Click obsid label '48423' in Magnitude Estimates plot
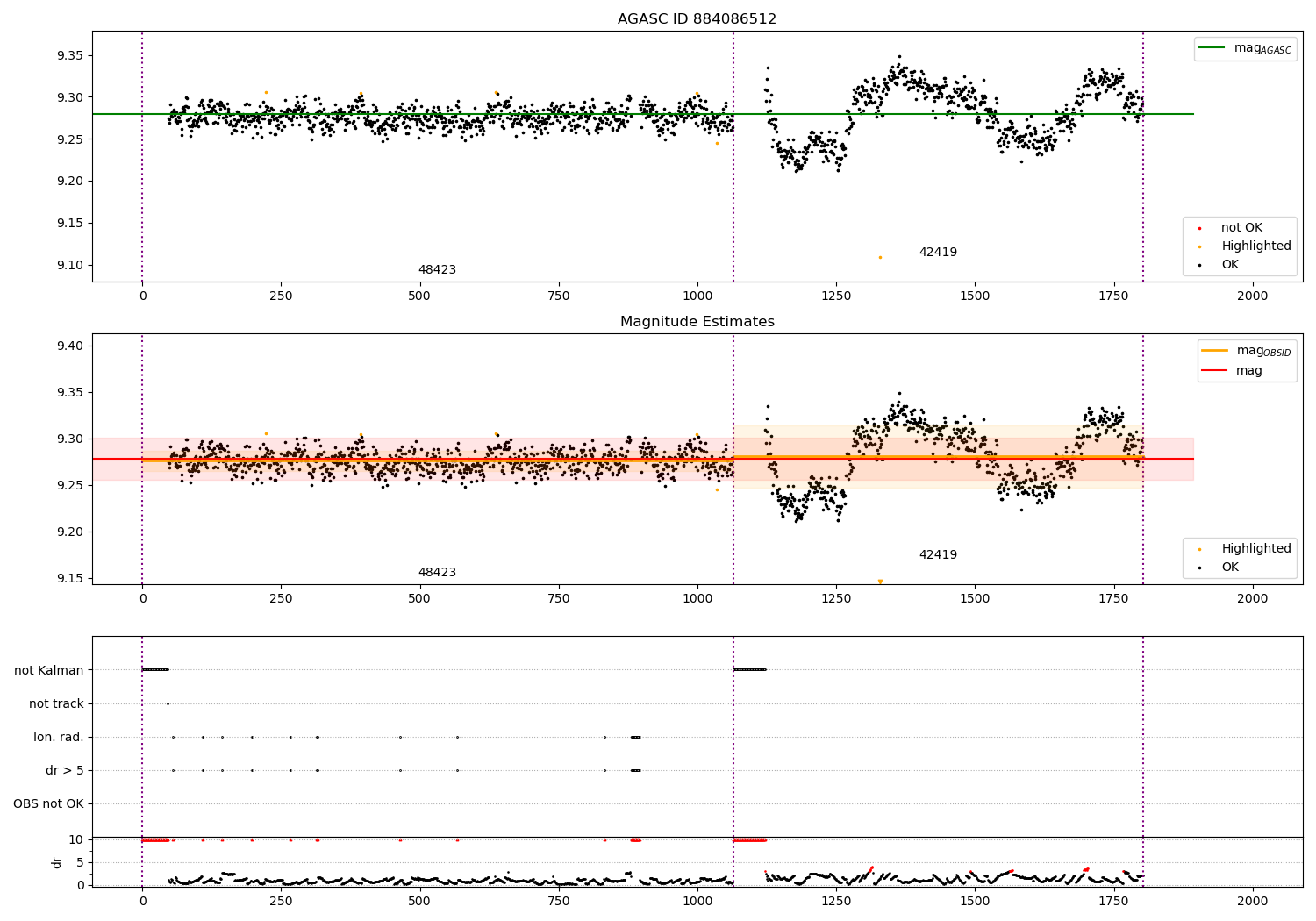Viewport: 1316px width, 921px height. coord(437,573)
